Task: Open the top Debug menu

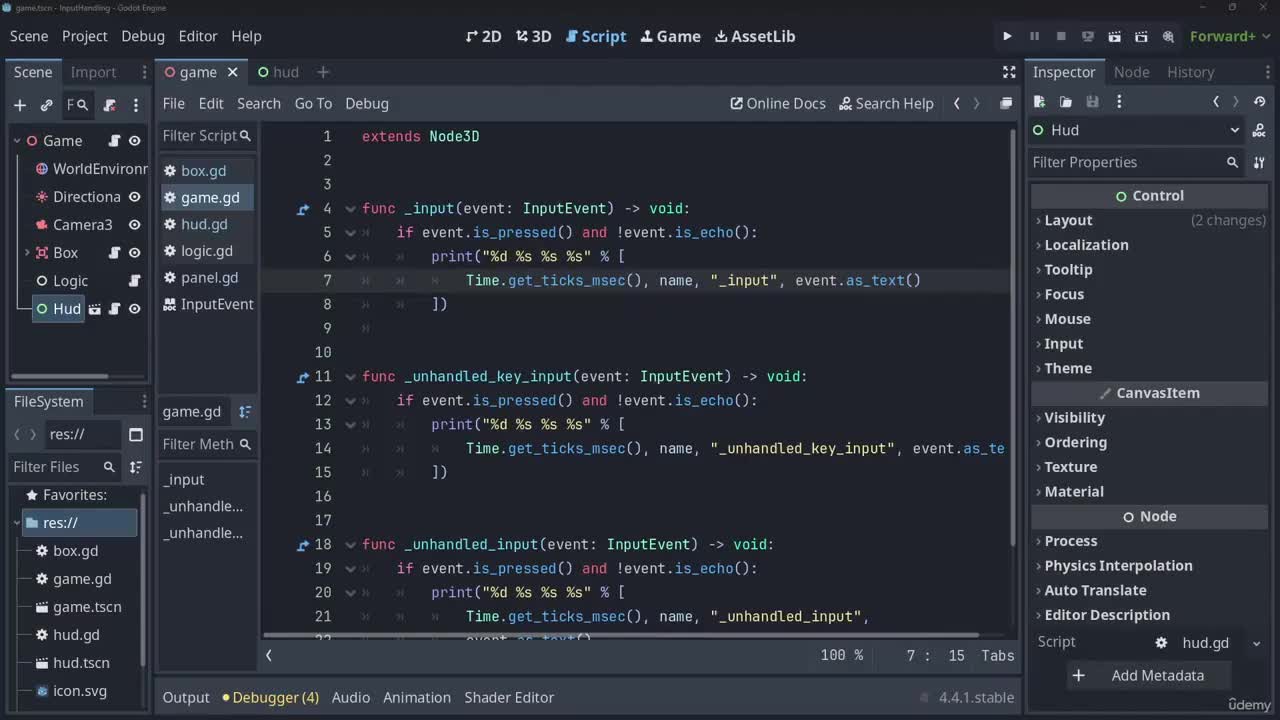Action: pyautogui.click(x=143, y=36)
